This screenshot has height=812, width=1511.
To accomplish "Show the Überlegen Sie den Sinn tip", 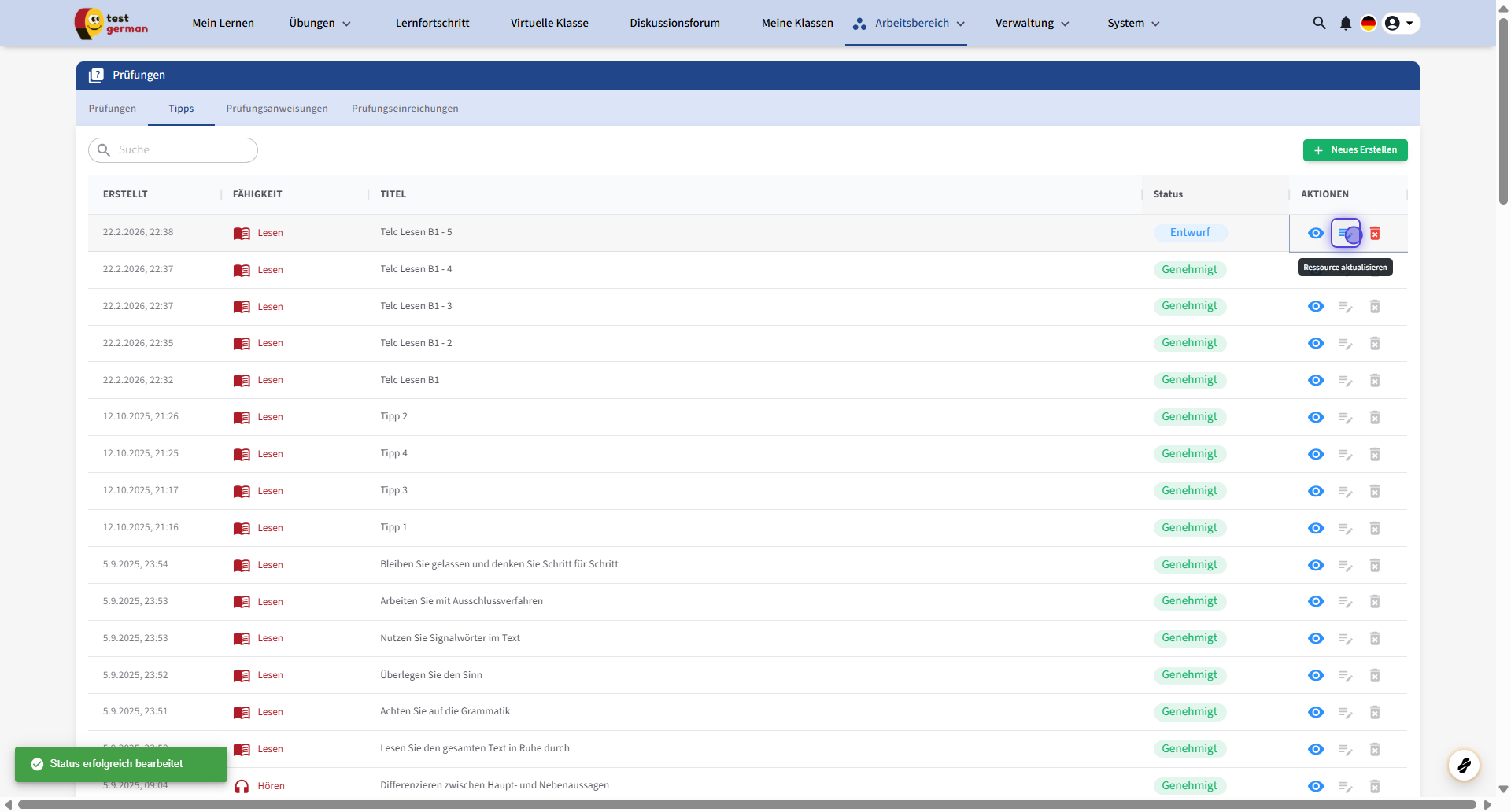I will [x=1316, y=676].
